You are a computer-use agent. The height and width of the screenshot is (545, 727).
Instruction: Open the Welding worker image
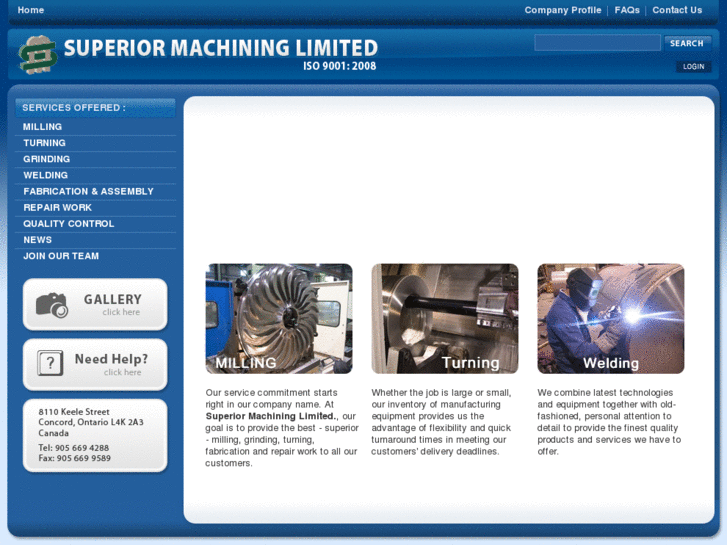click(x=611, y=319)
